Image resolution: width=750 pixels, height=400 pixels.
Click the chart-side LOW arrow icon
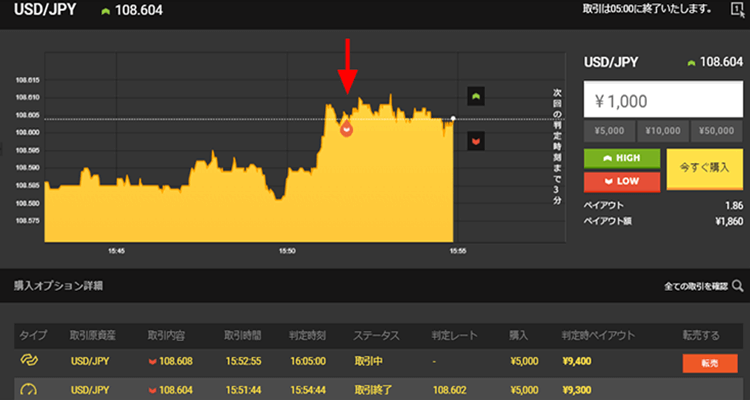coord(476,141)
